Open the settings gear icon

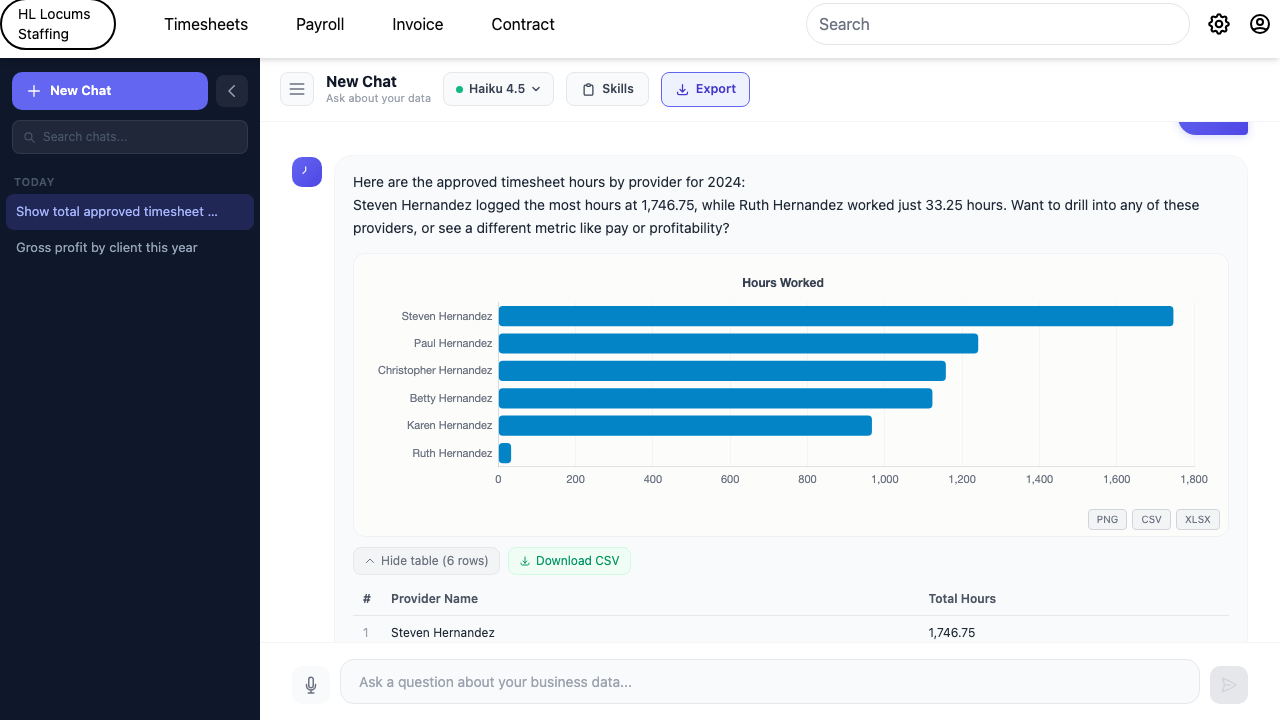(1219, 24)
